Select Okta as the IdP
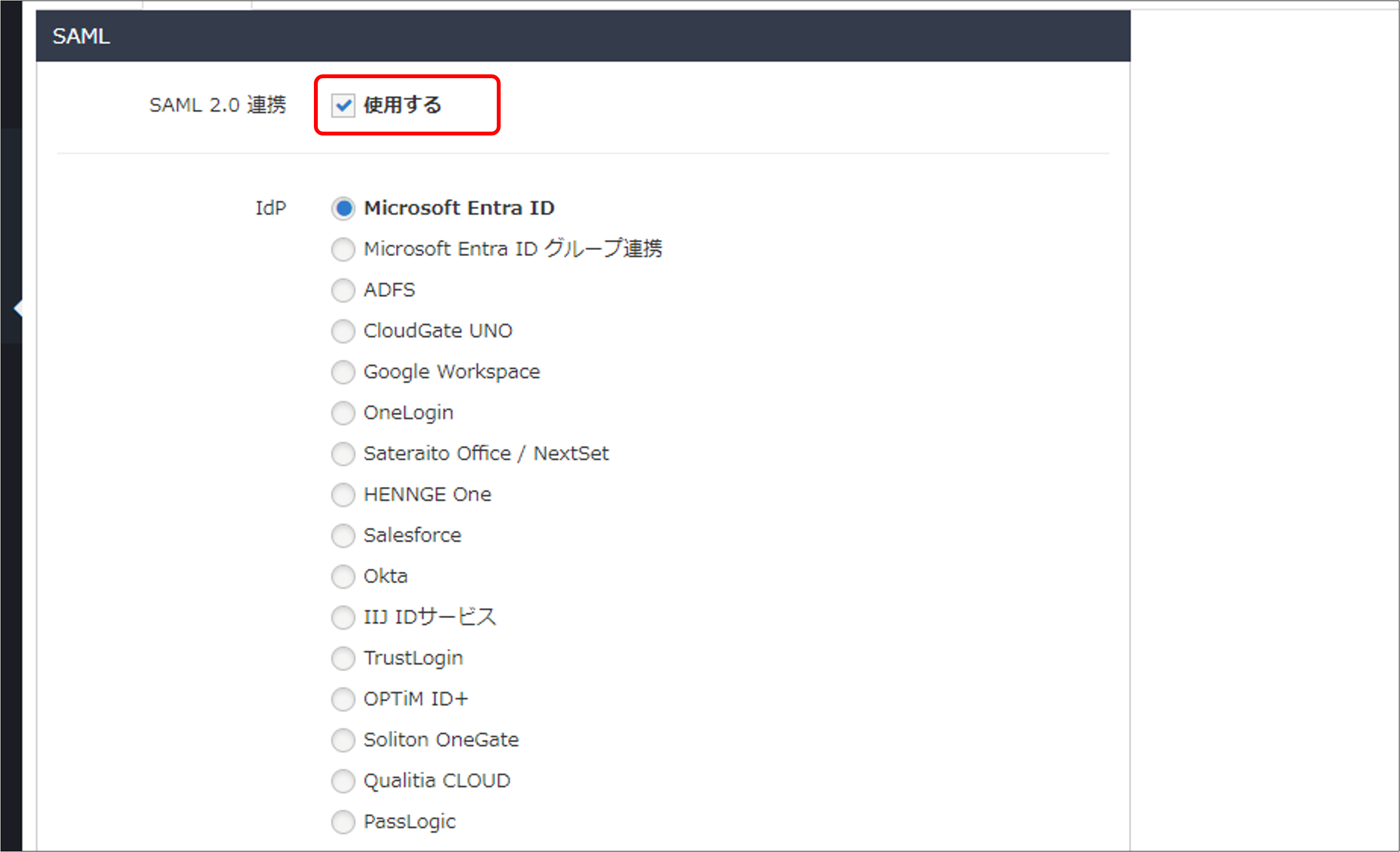The width and height of the screenshot is (1400, 852). click(x=343, y=577)
